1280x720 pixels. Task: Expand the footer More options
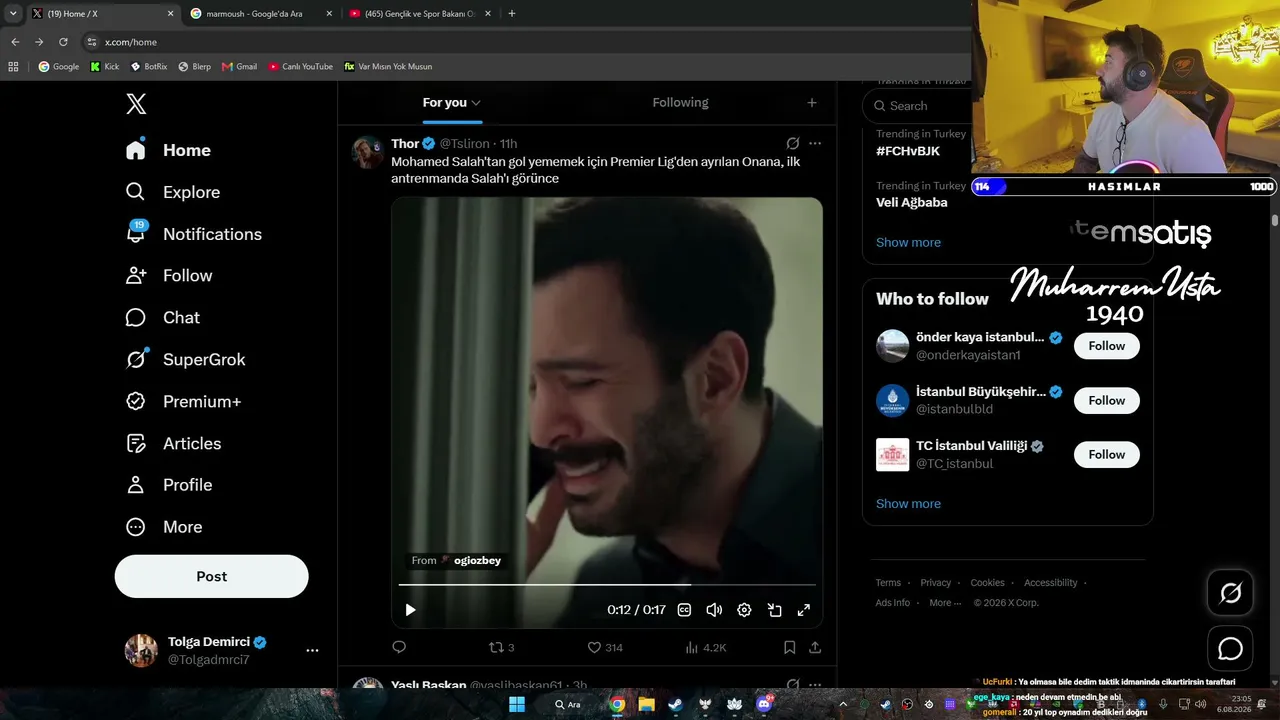tap(944, 603)
